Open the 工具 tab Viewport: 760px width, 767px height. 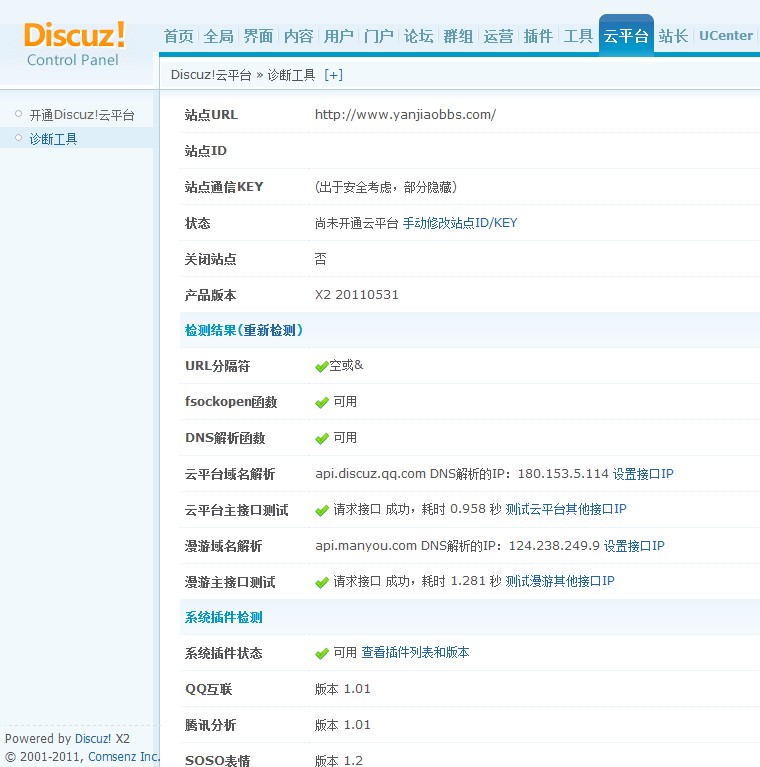[578, 36]
